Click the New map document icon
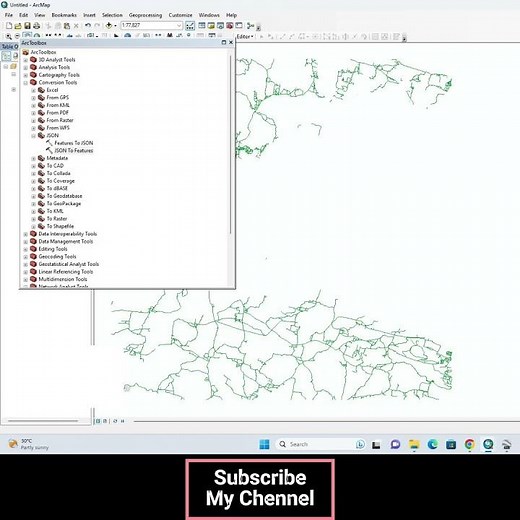 [9, 26]
